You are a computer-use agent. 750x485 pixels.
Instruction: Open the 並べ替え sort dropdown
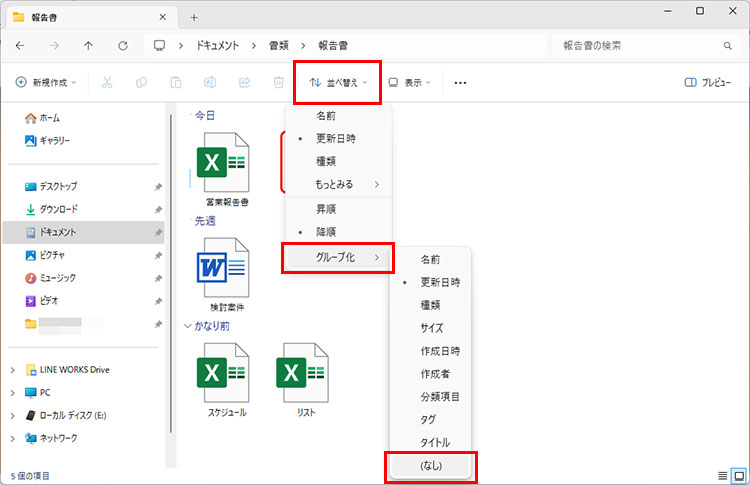tap(338, 83)
